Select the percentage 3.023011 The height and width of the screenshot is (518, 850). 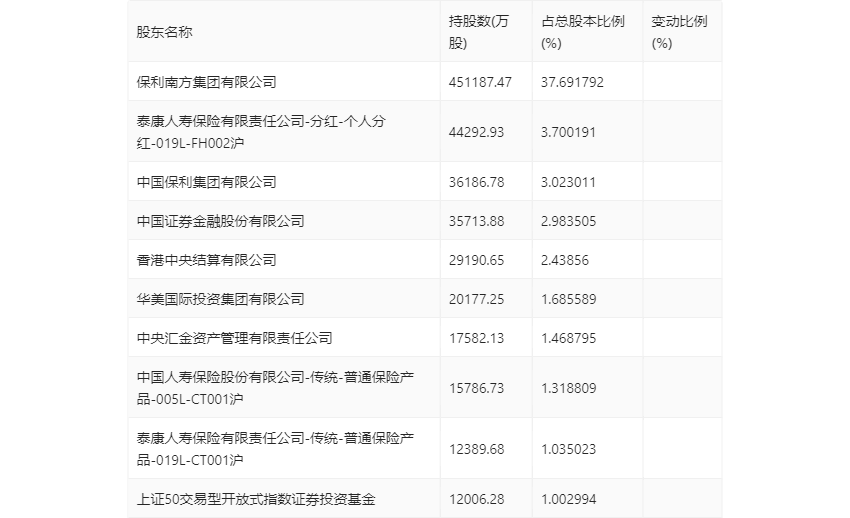coord(569,182)
